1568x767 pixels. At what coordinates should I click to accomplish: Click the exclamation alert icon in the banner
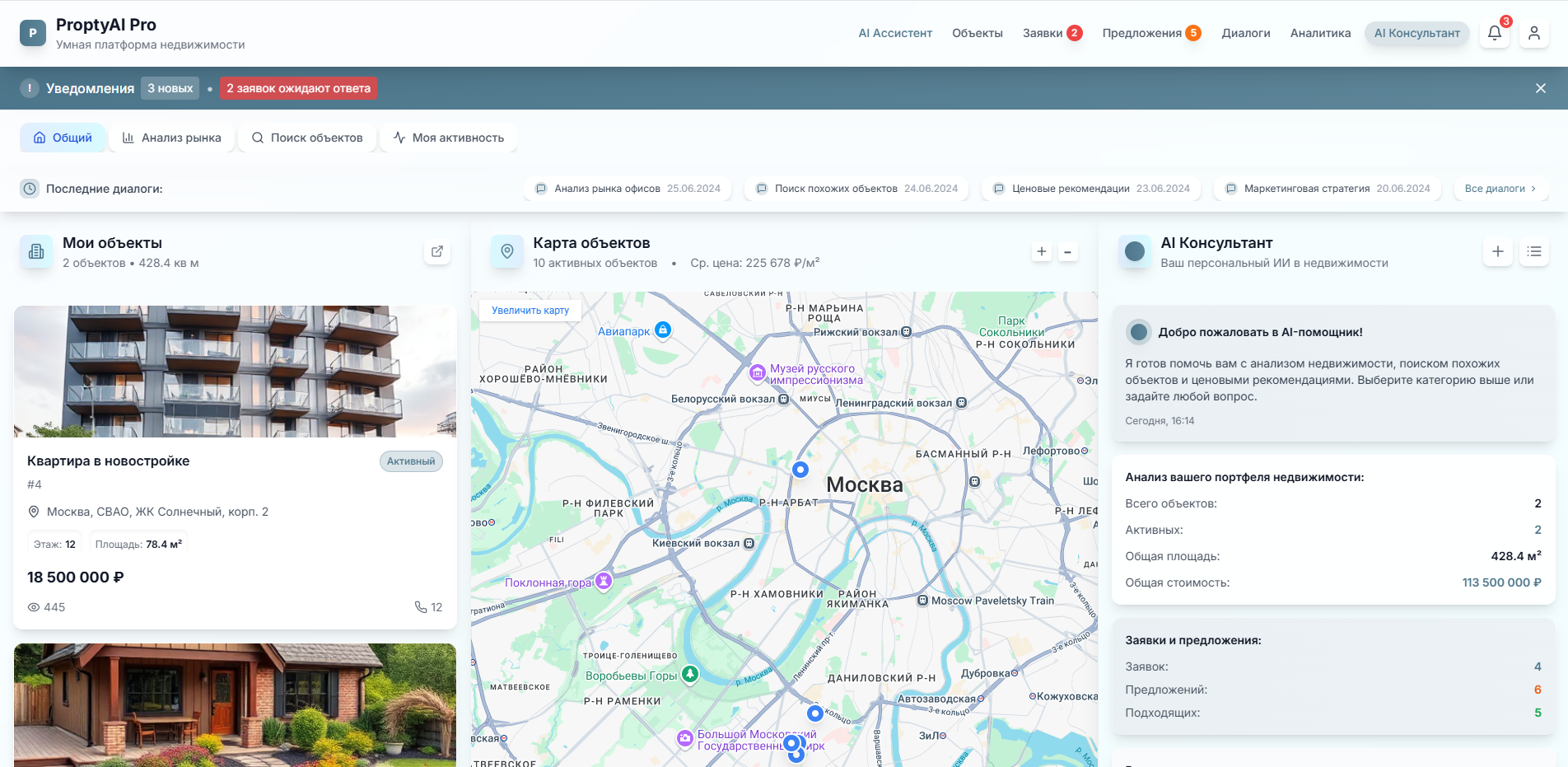pos(30,88)
